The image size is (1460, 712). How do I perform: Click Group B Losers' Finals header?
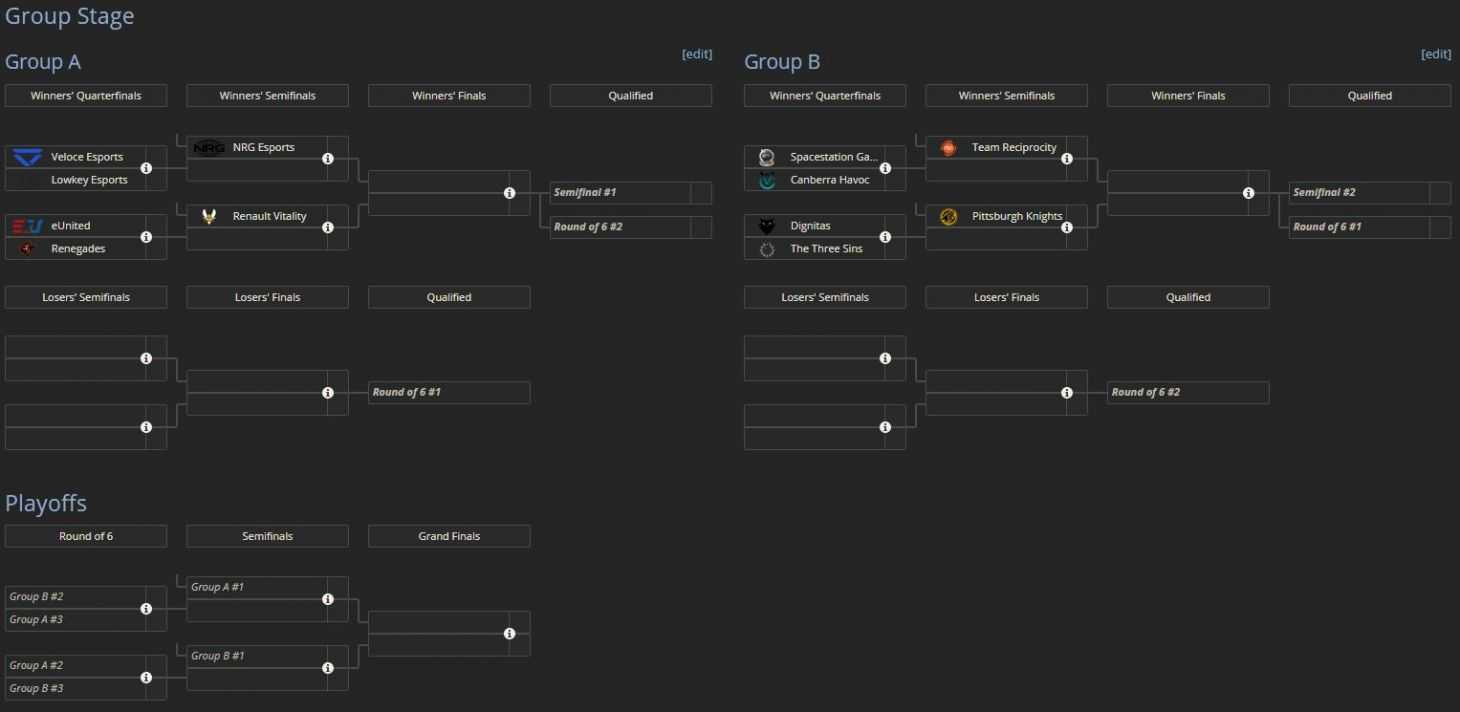(x=1007, y=297)
